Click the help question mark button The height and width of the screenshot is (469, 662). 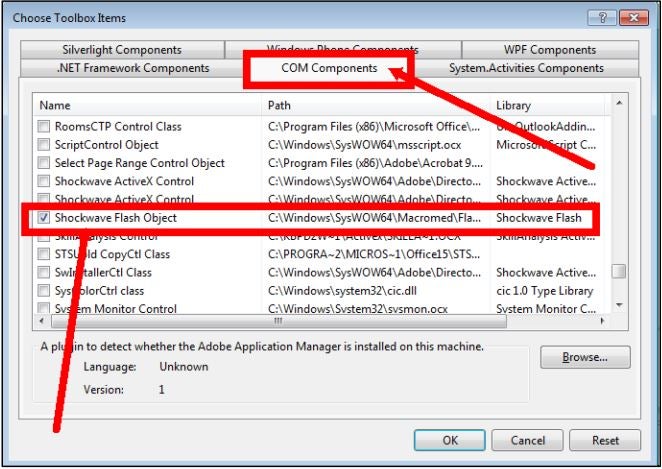click(x=602, y=18)
